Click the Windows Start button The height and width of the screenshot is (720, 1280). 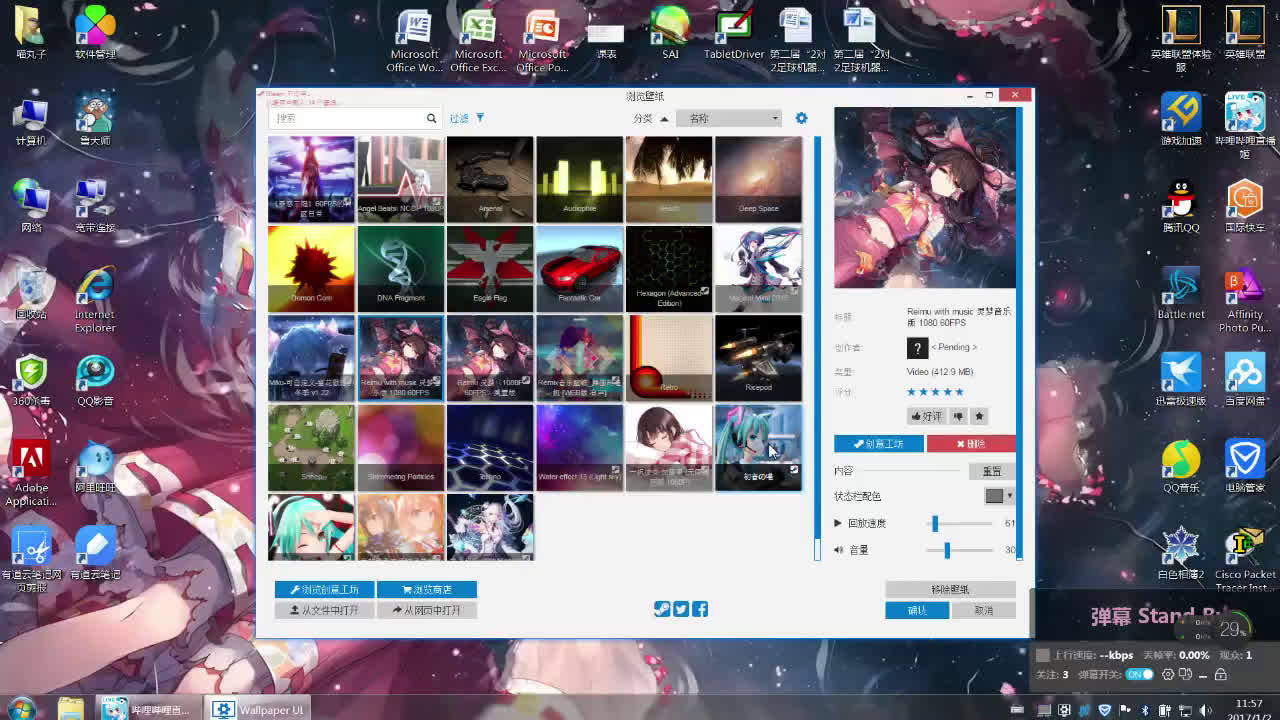(20, 708)
